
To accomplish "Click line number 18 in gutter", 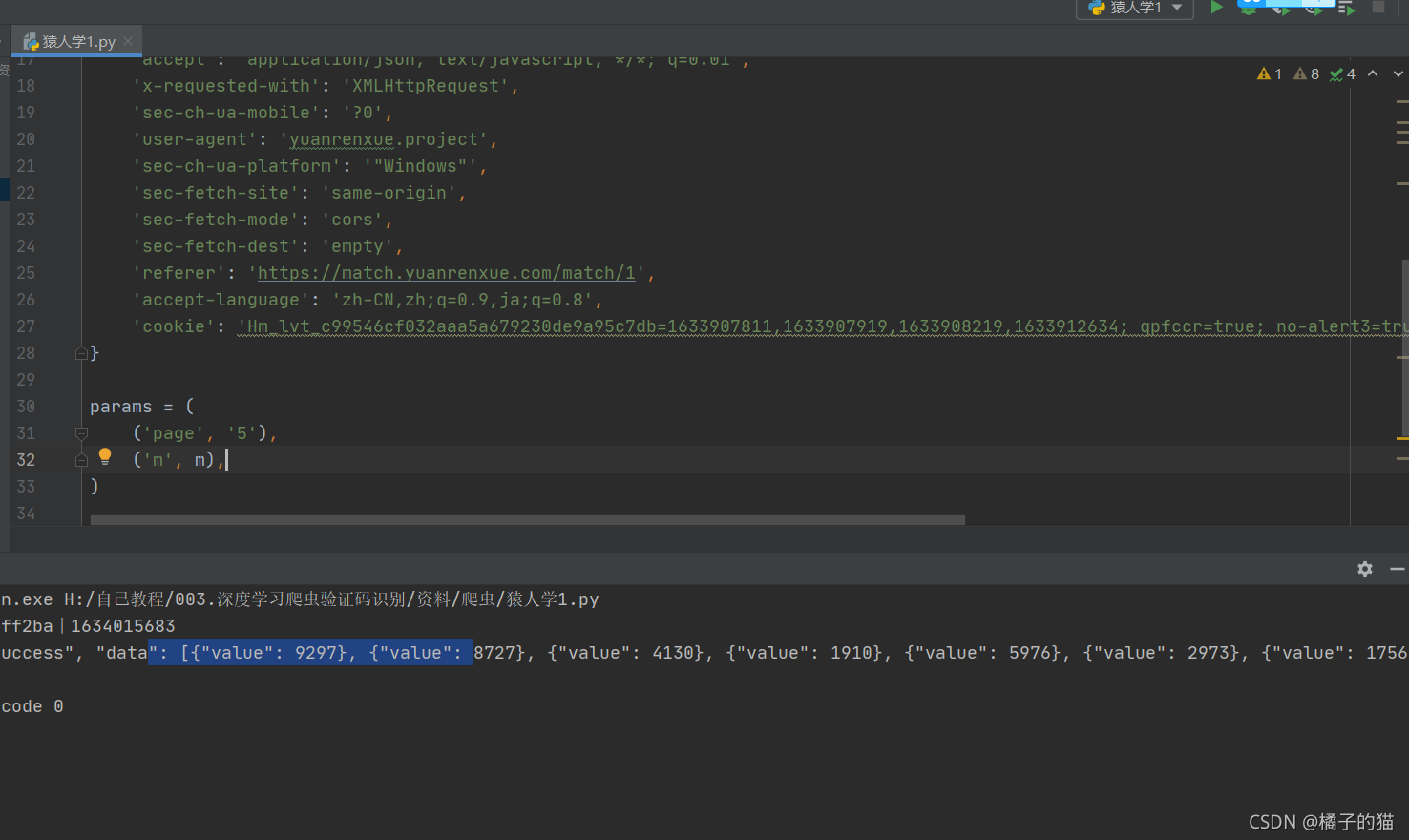I will [26, 86].
